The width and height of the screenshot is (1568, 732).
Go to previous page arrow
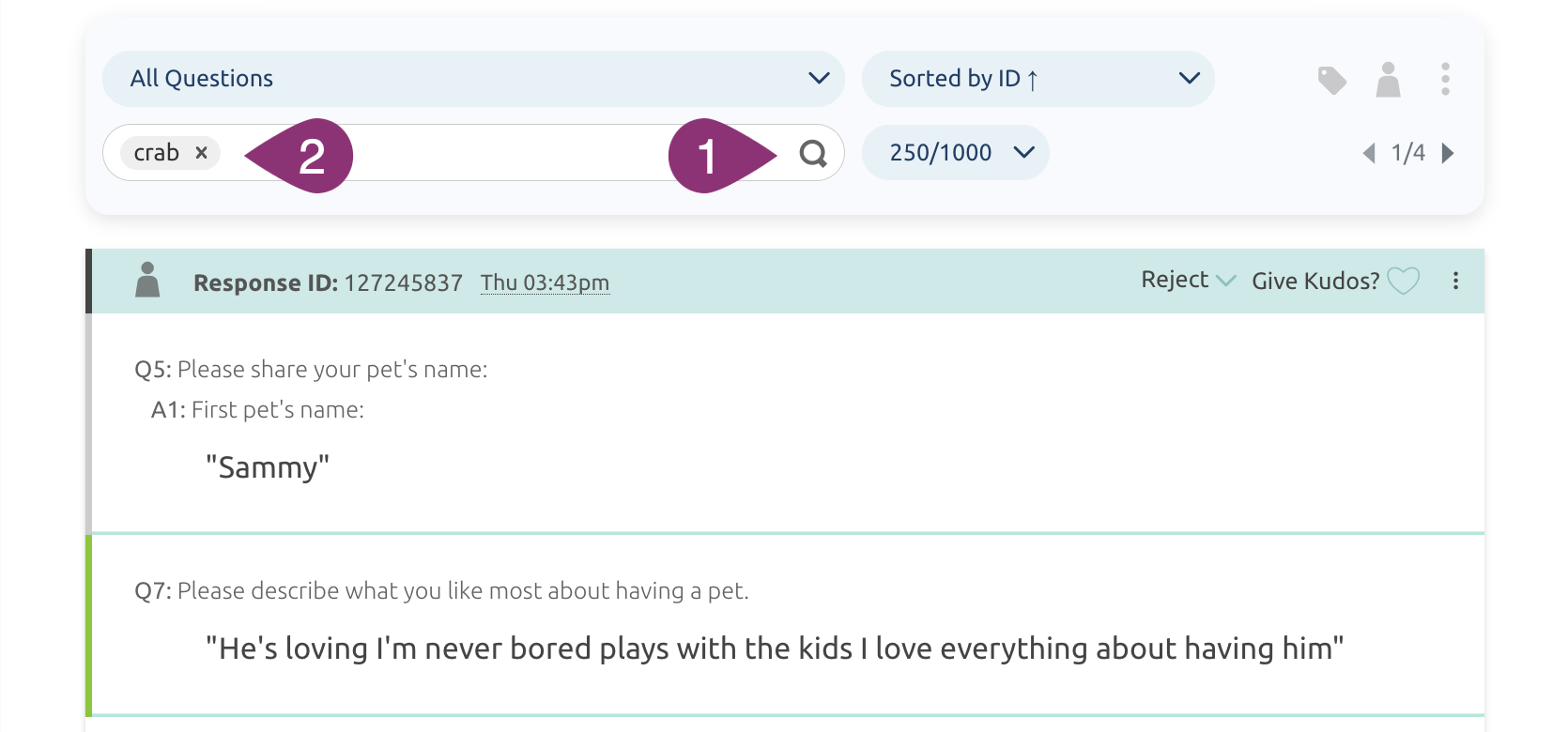click(x=1369, y=153)
